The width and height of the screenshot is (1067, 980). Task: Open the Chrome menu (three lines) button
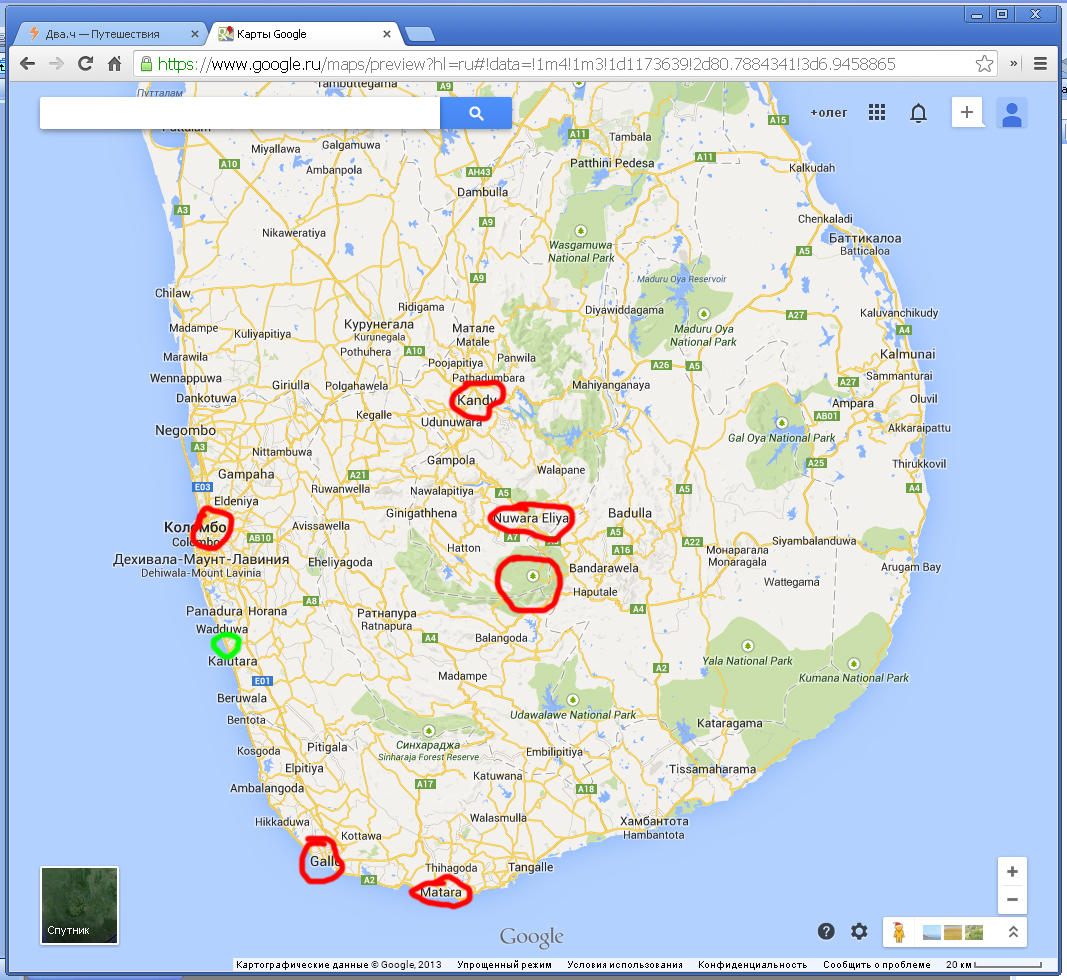[1040, 64]
